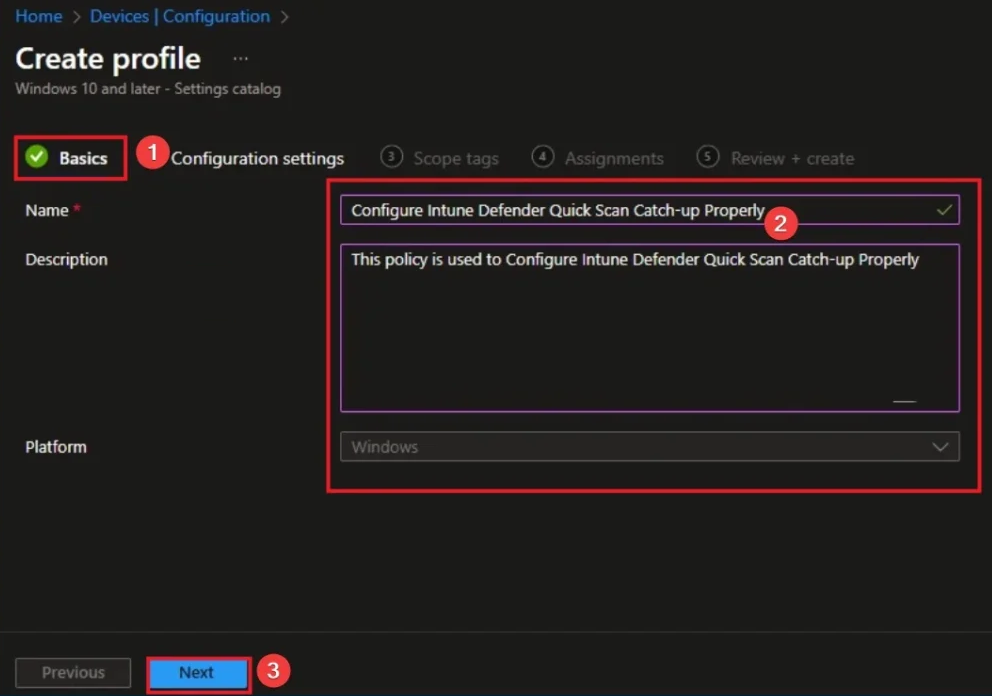The image size is (992, 696).
Task: Click the Platform label
Action: click(x=56, y=447)
